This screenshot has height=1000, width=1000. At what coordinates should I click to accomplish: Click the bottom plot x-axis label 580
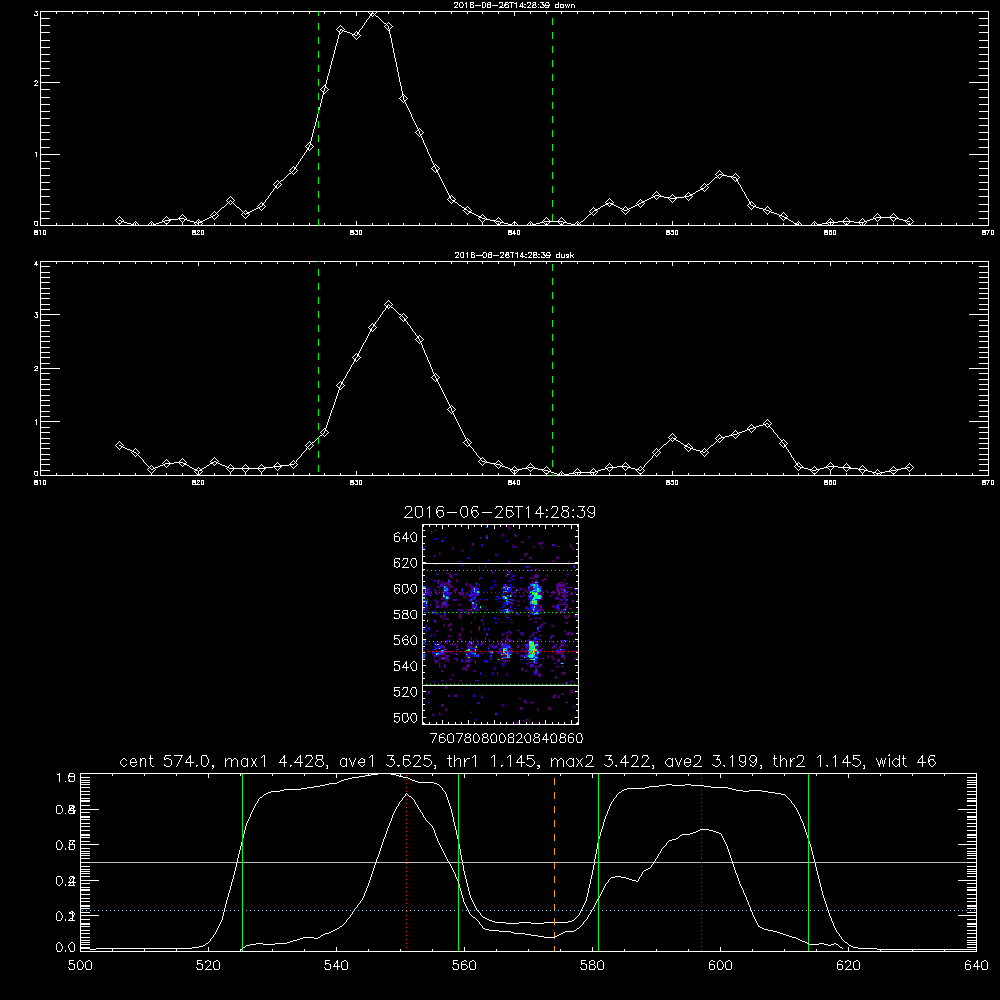[x=592, y=966]
